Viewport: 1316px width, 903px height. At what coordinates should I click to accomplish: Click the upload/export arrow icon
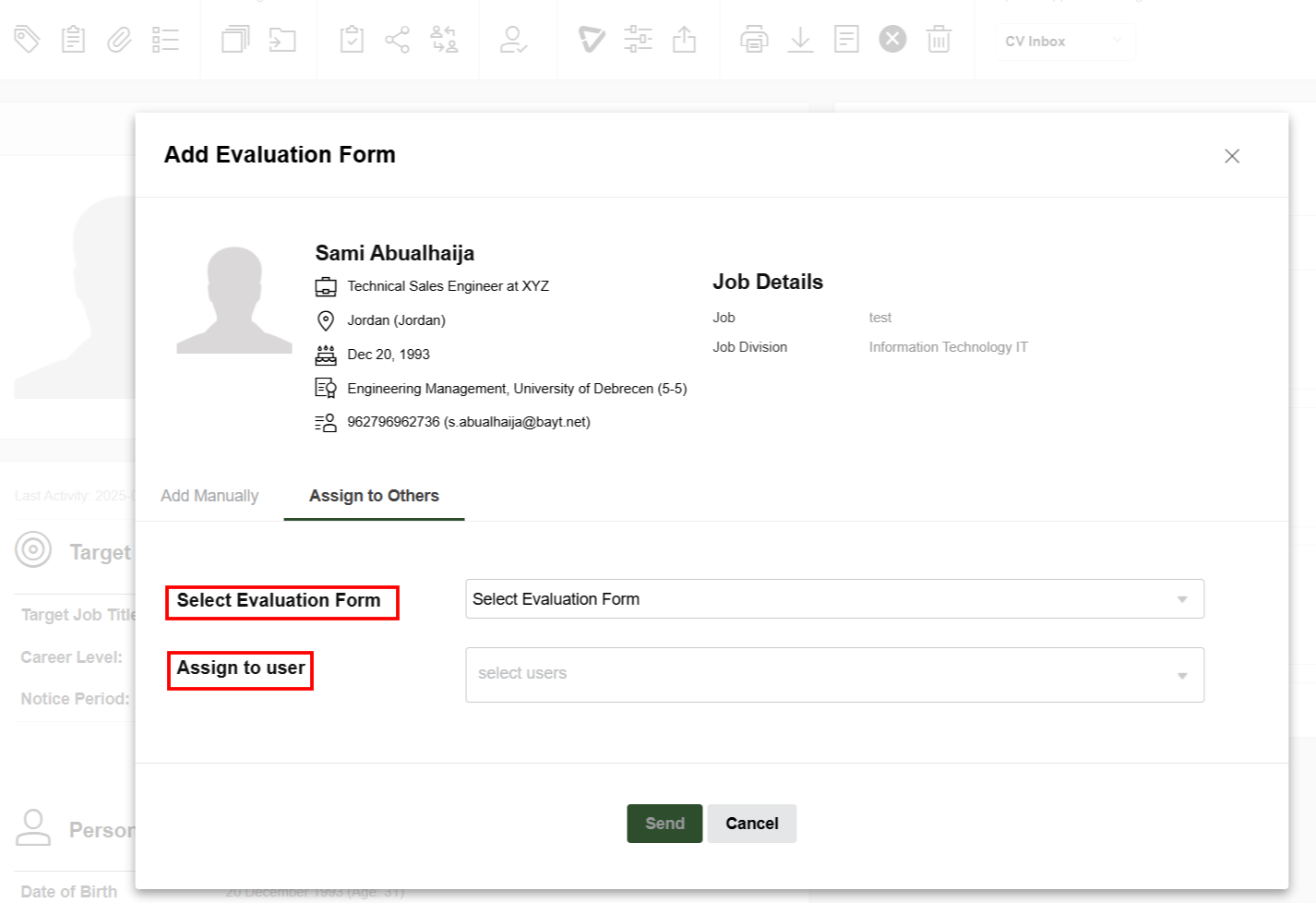[x=684, y=40]
